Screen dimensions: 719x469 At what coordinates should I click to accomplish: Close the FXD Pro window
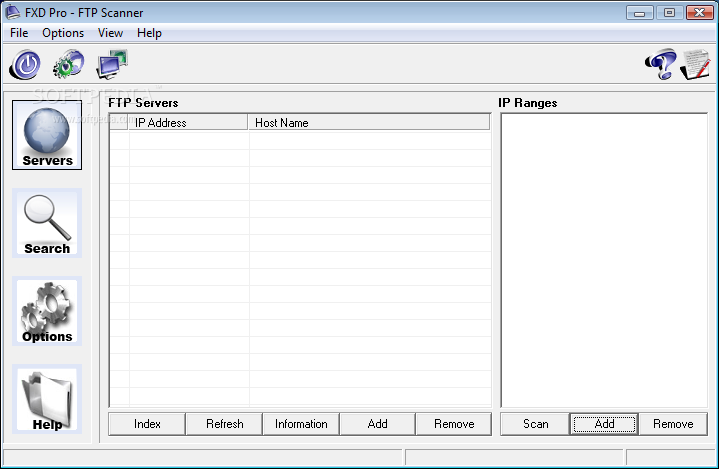(699, 13)
